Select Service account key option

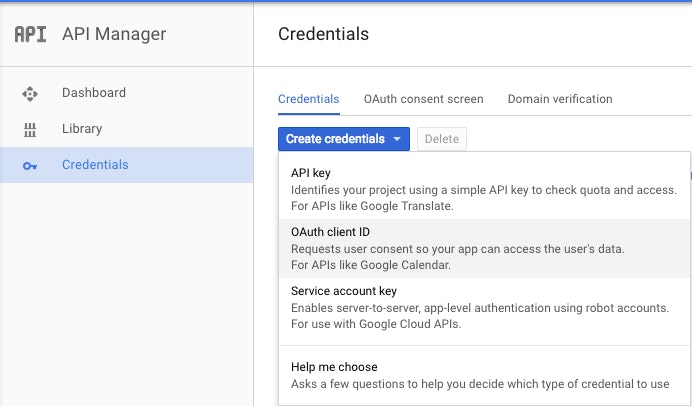484,308
